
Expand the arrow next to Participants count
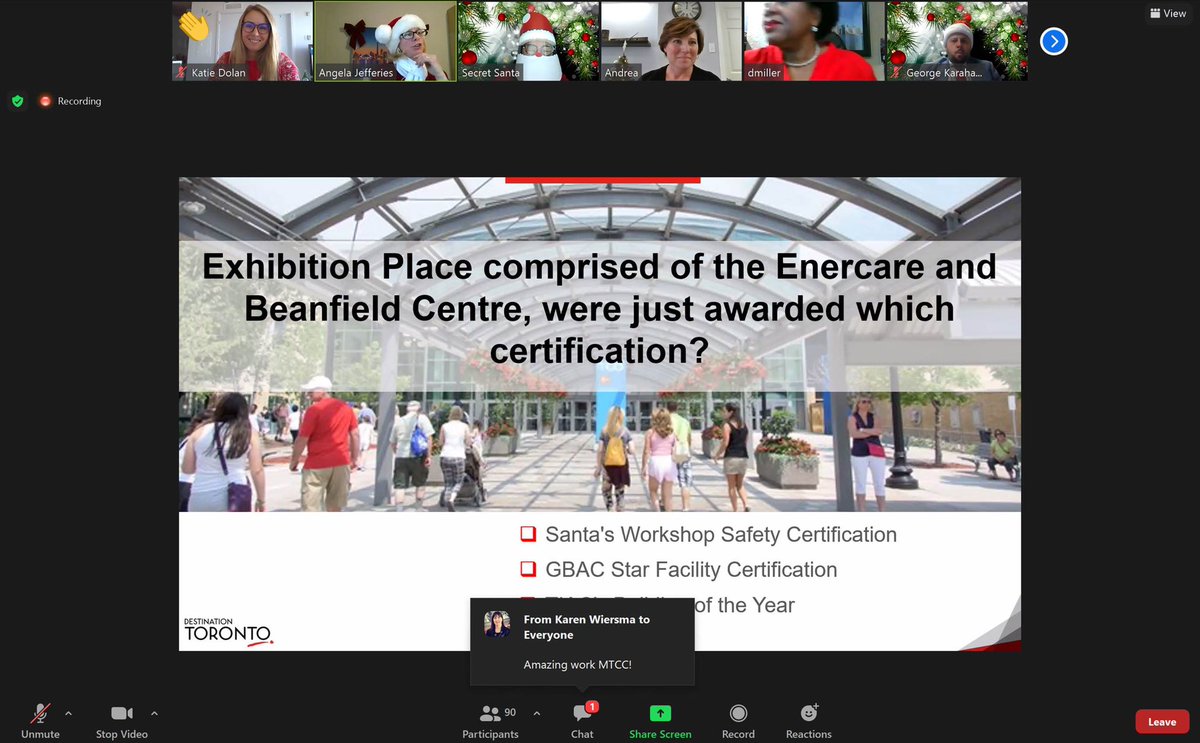(x=536, y=713)
